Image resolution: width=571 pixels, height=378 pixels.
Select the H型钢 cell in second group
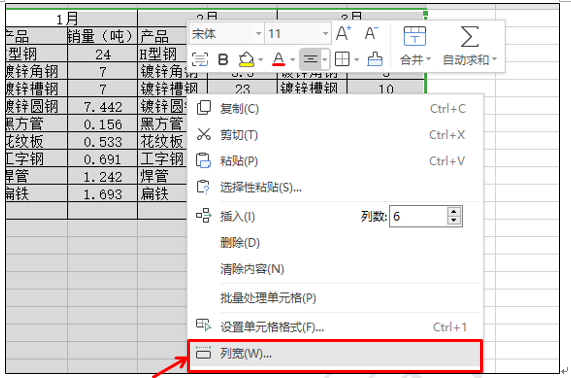point(162,54)
